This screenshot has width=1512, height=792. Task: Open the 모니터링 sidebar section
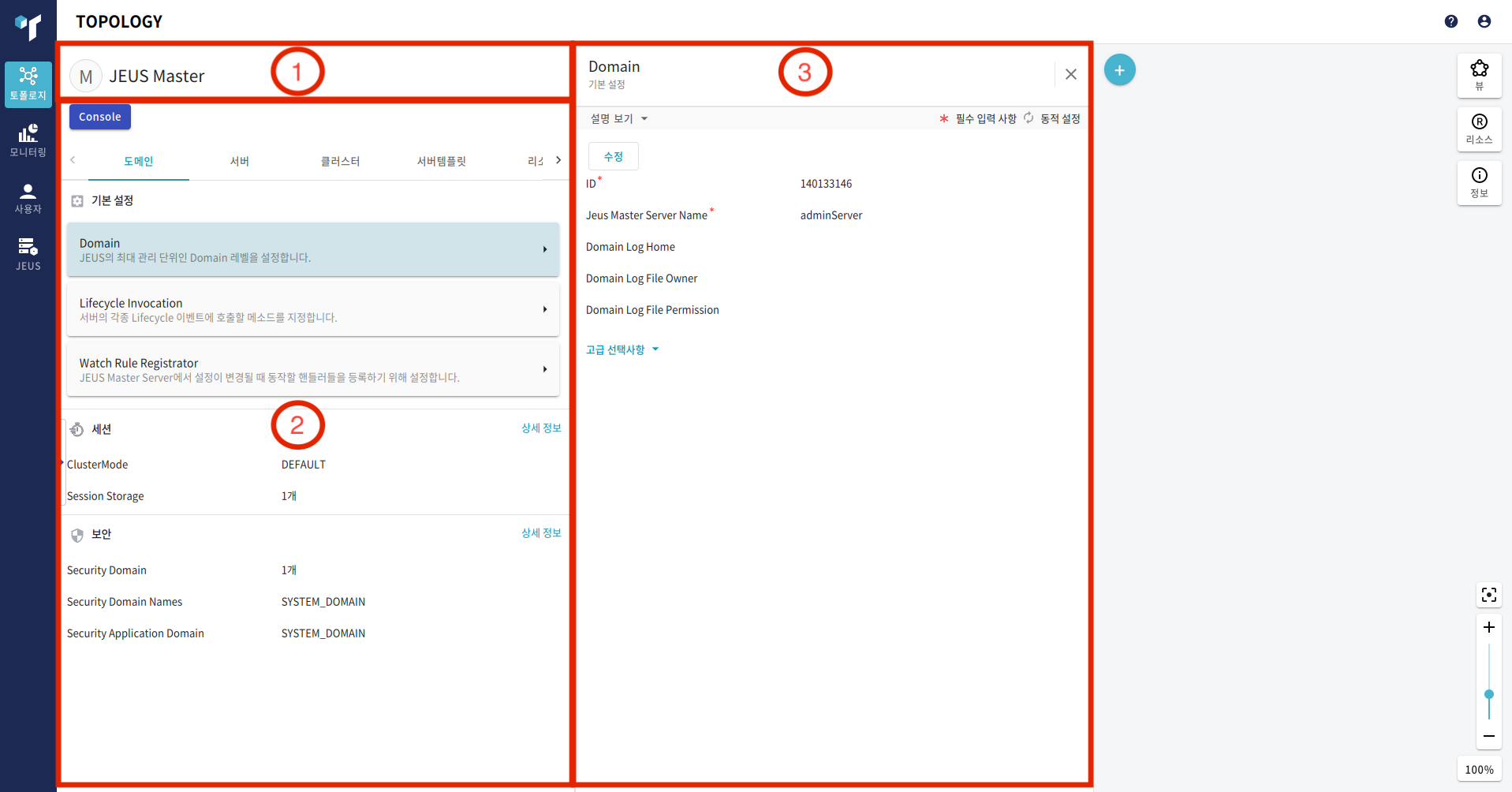28,140
